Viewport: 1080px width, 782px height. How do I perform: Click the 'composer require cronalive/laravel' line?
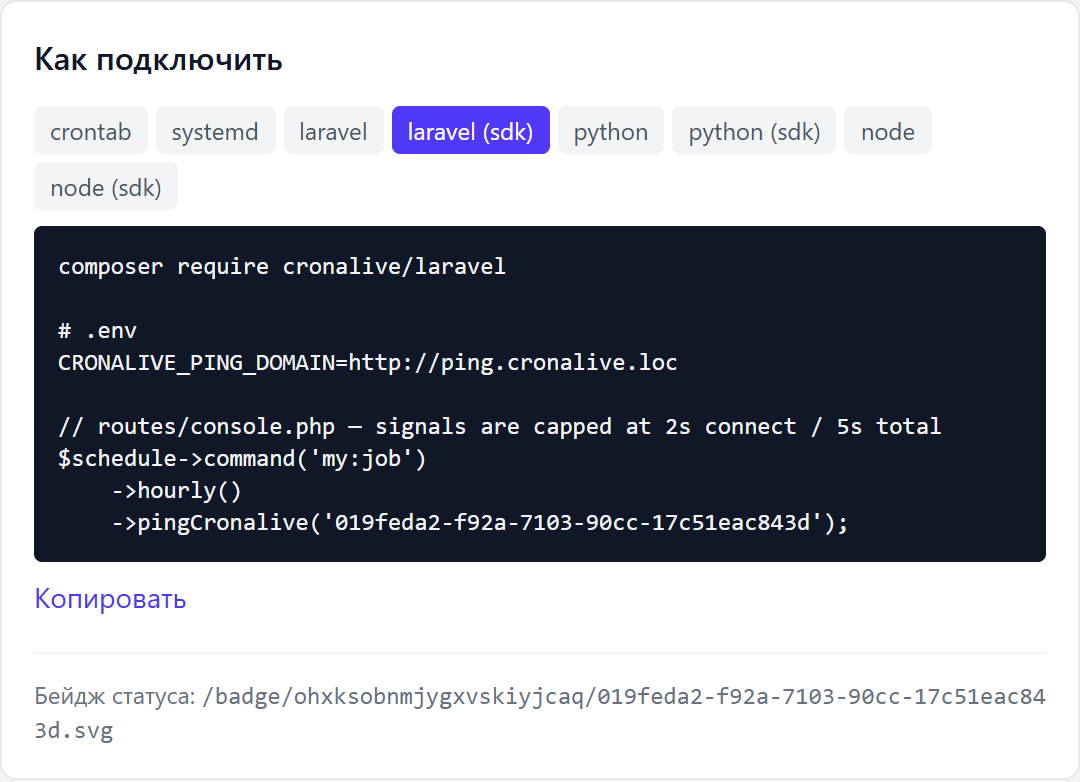click(x=282, y=267)
